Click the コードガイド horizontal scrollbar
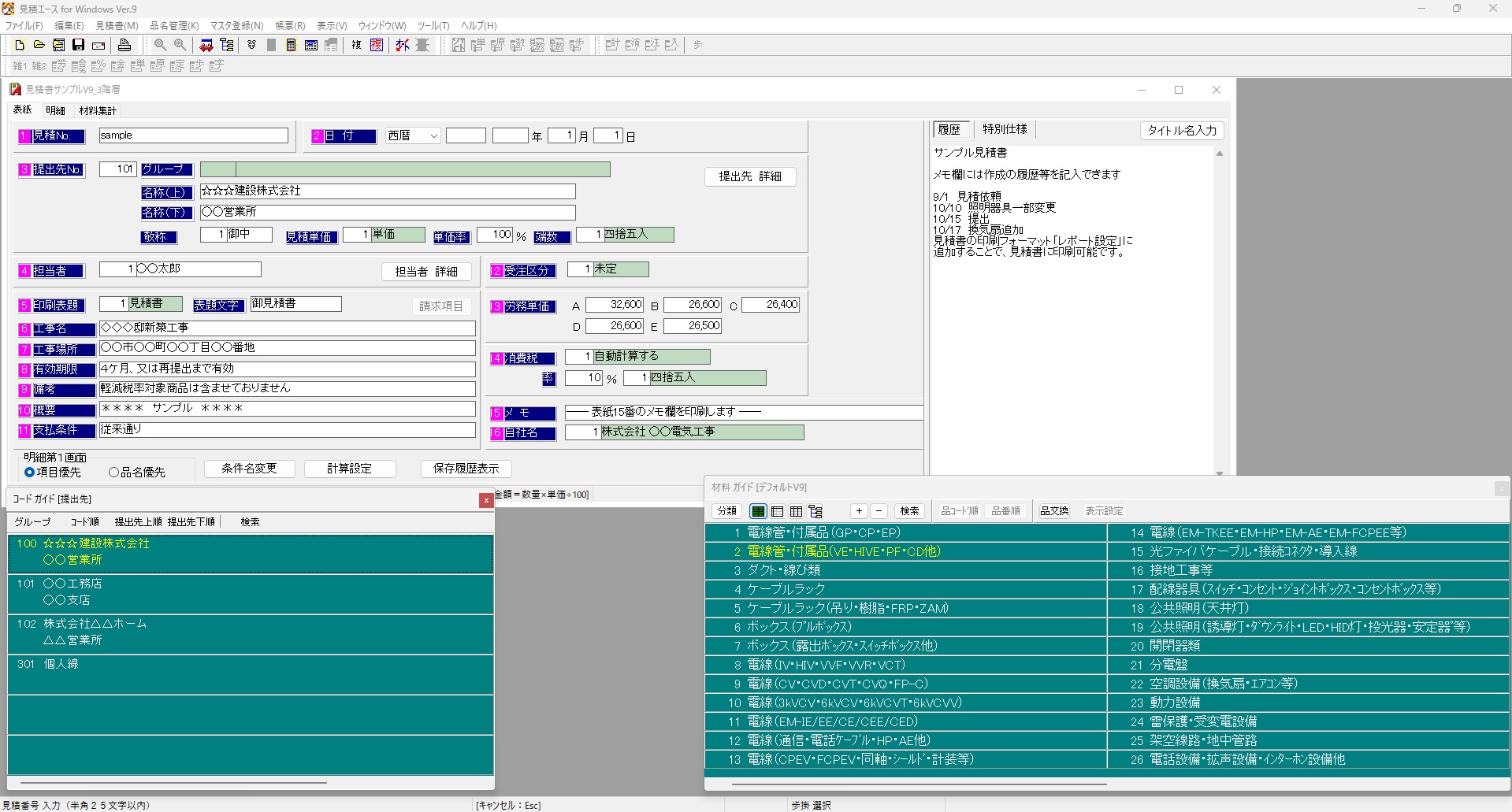 click(173, 783)
